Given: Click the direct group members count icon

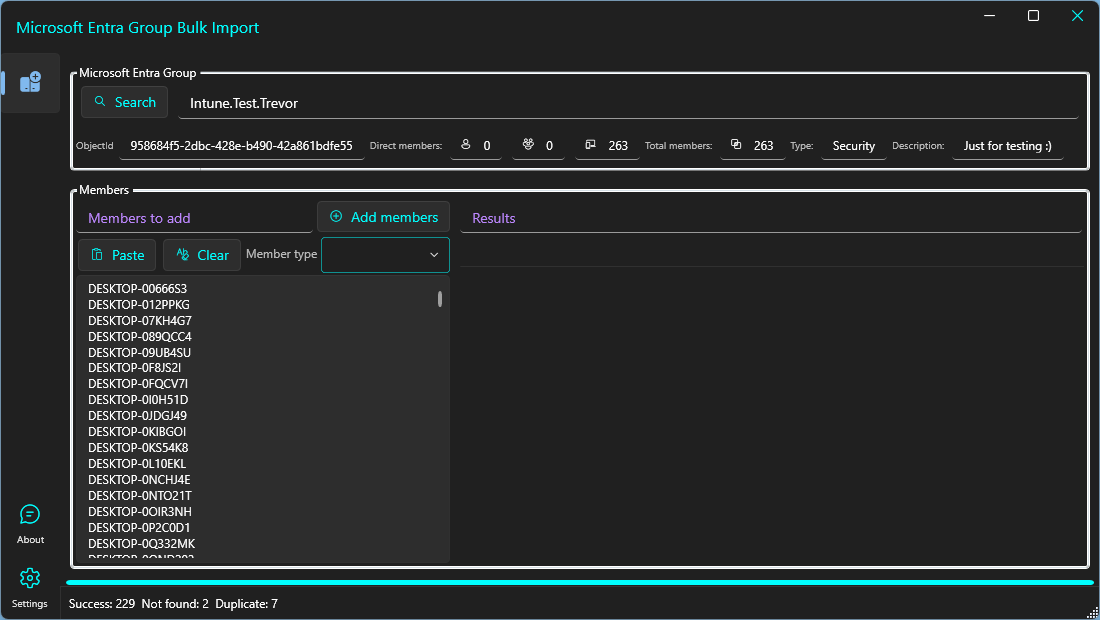Looking at the screenshot, I should pos(528,145).
